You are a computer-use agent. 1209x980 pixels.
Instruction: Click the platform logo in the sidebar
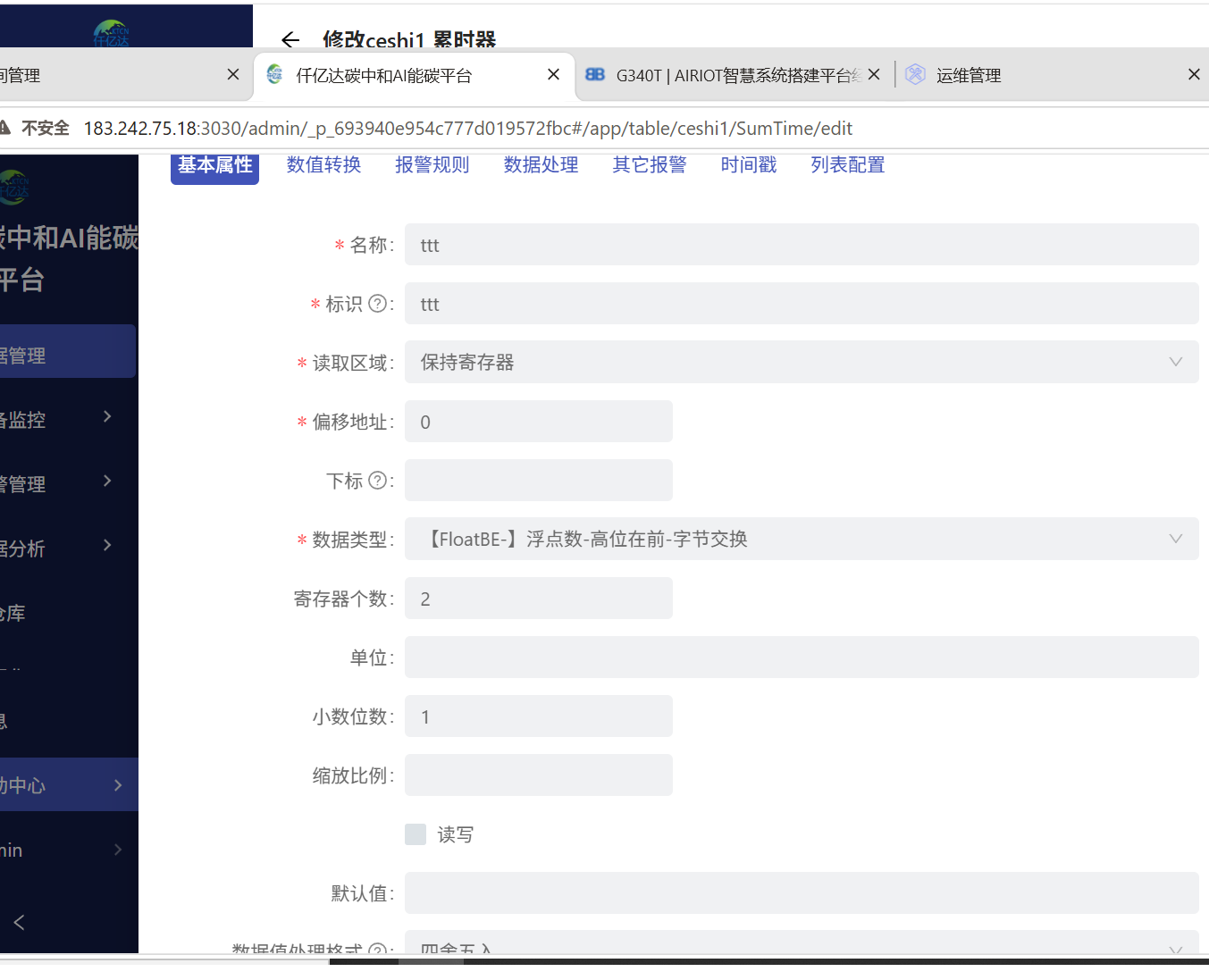(x=14, y=187)
